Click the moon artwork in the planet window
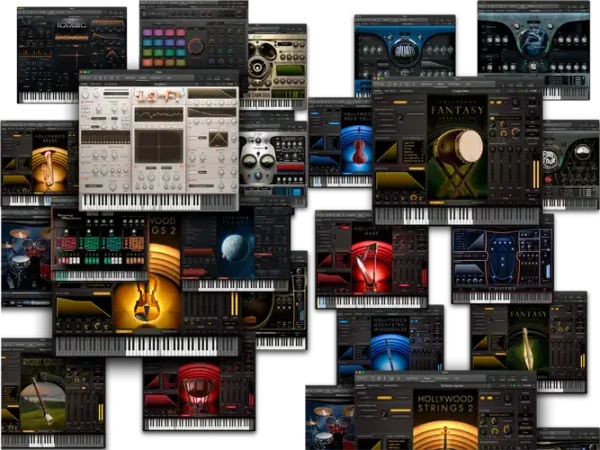 click(235, 248)
